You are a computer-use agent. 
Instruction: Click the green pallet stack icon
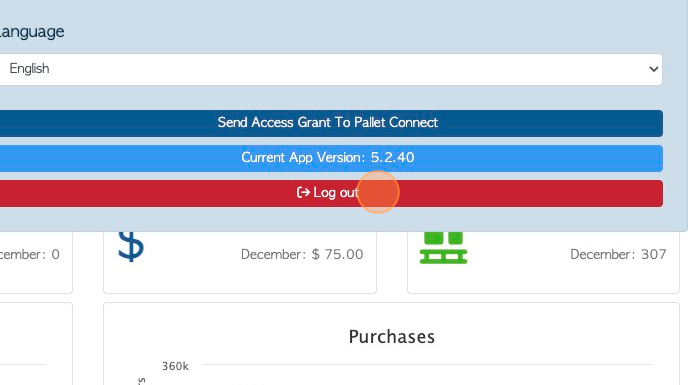coord(443,248)
